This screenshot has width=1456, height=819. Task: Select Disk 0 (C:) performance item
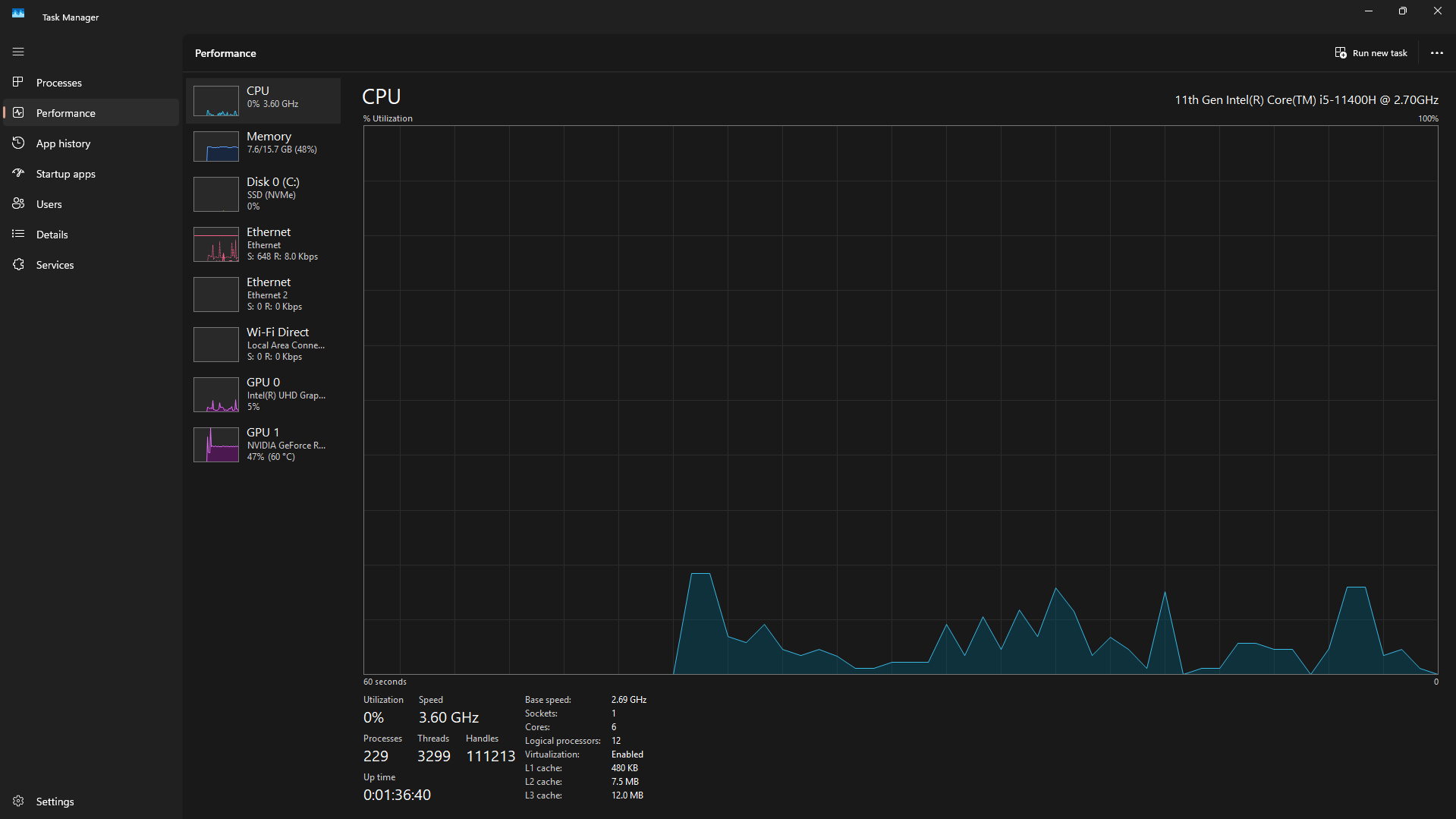263,194
